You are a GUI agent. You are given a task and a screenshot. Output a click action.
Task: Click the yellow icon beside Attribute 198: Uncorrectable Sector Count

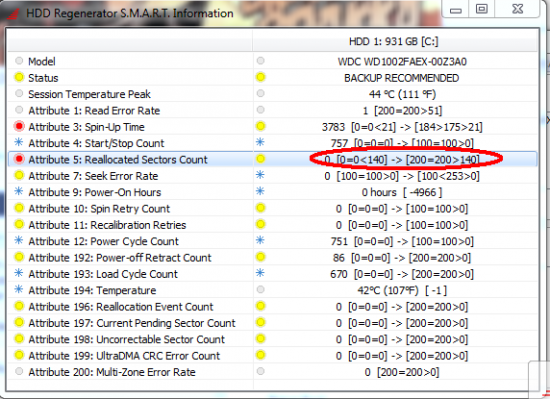click(x=19, y=339)
